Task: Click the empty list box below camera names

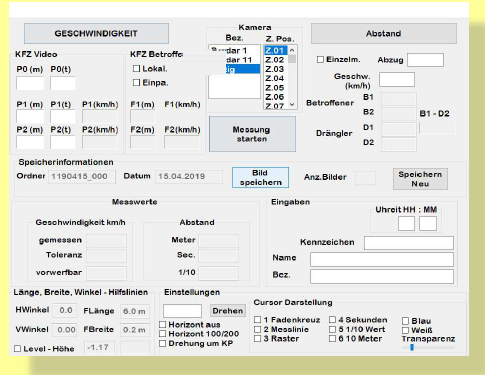Action: [234, 87]
